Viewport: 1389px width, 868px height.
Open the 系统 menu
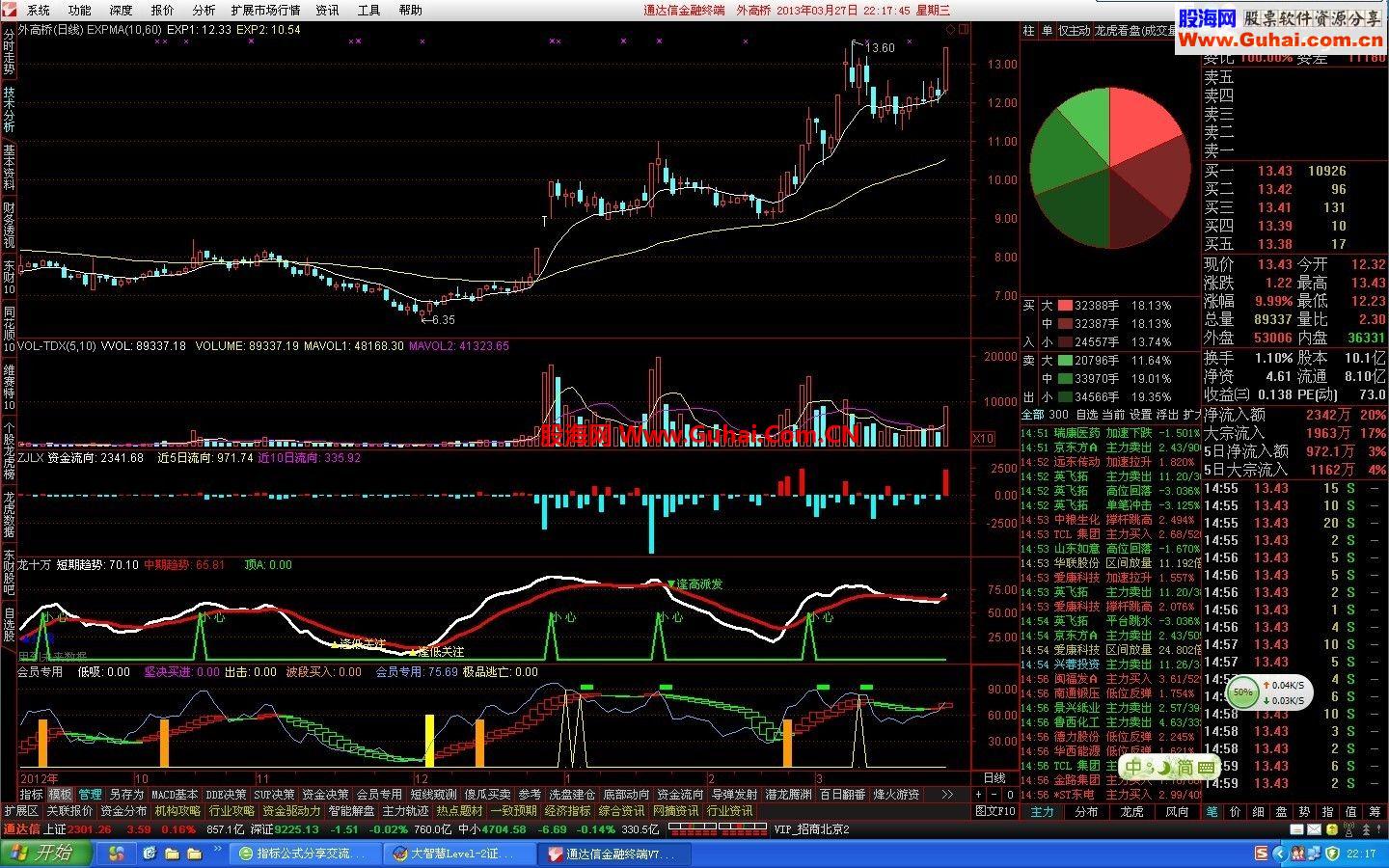(x=39, y=11)
